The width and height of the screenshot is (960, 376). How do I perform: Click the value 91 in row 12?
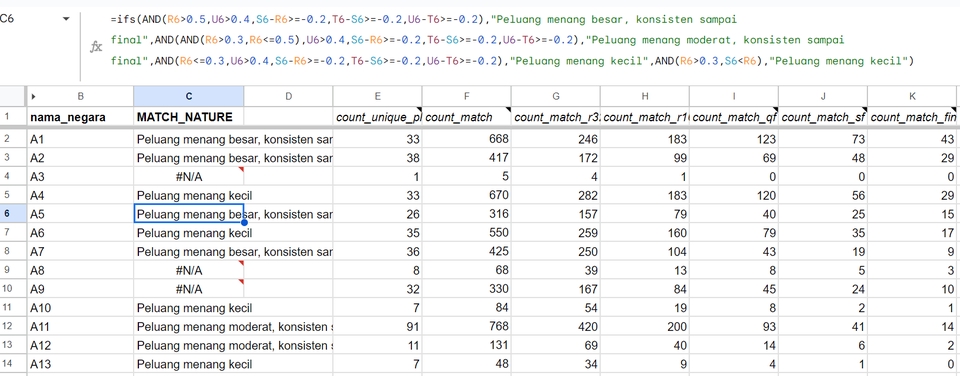click(377, 327)
